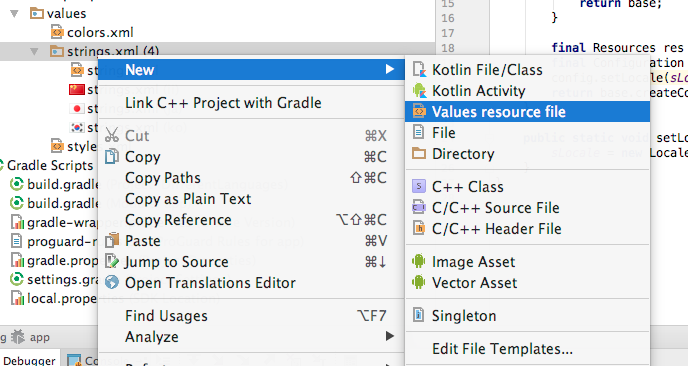
Task: Expand the Analyze submenu arrow
Action: 390,336
